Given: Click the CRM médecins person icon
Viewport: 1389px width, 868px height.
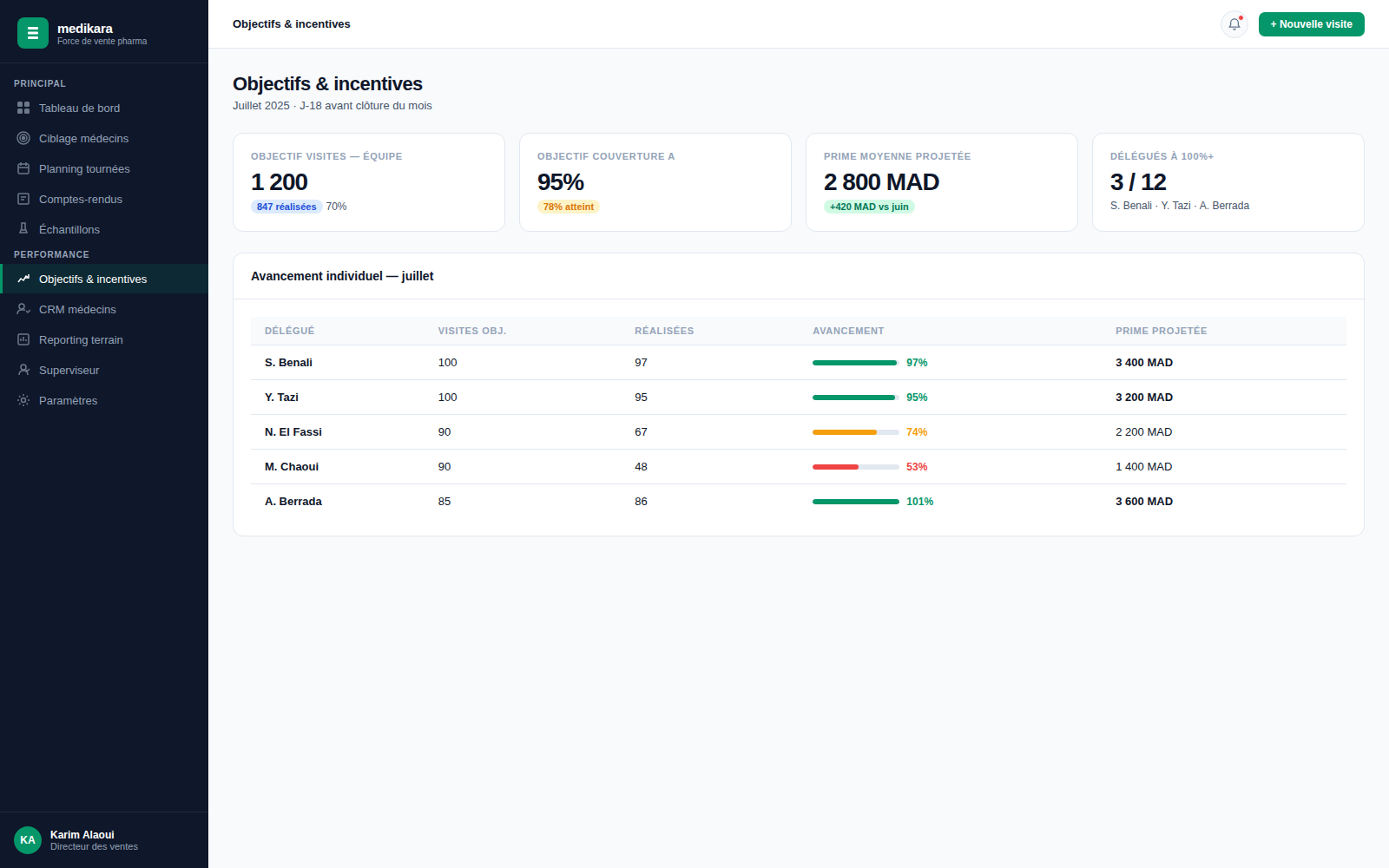Looking at the screenshot, I should [x=23, y=309].
